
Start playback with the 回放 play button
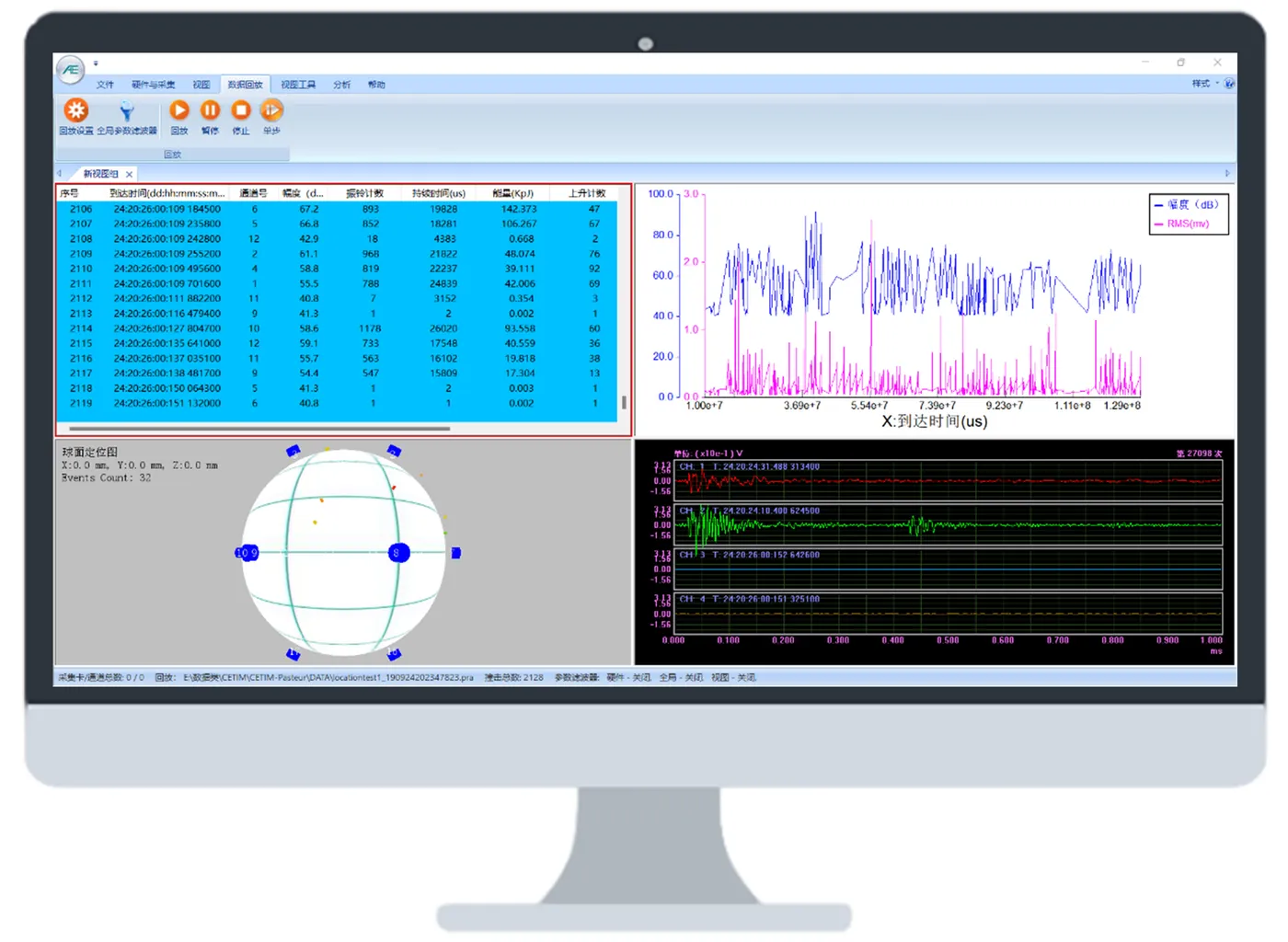point(179,117)
